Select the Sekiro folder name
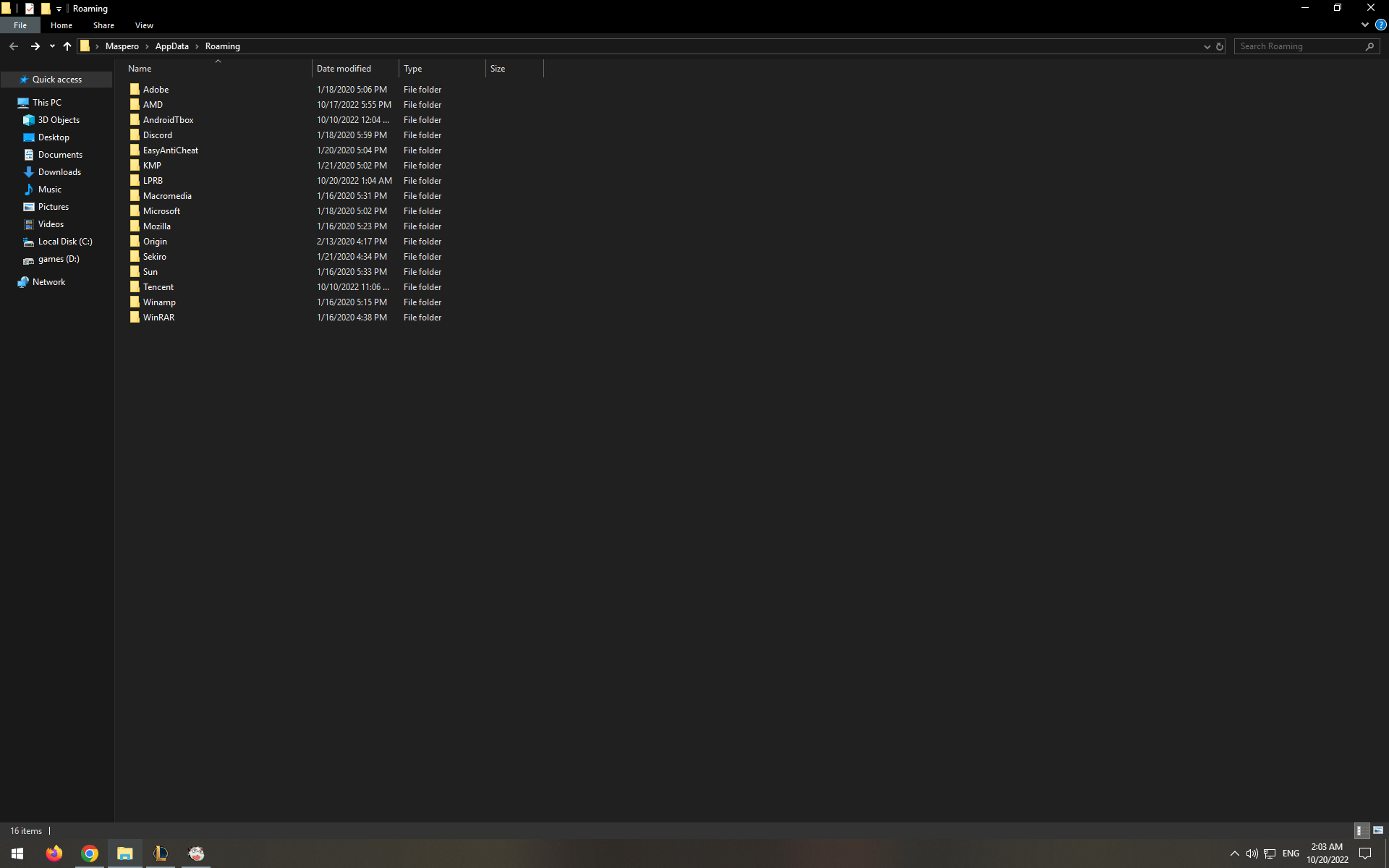The image size is (1389, 868). (155, 257)
